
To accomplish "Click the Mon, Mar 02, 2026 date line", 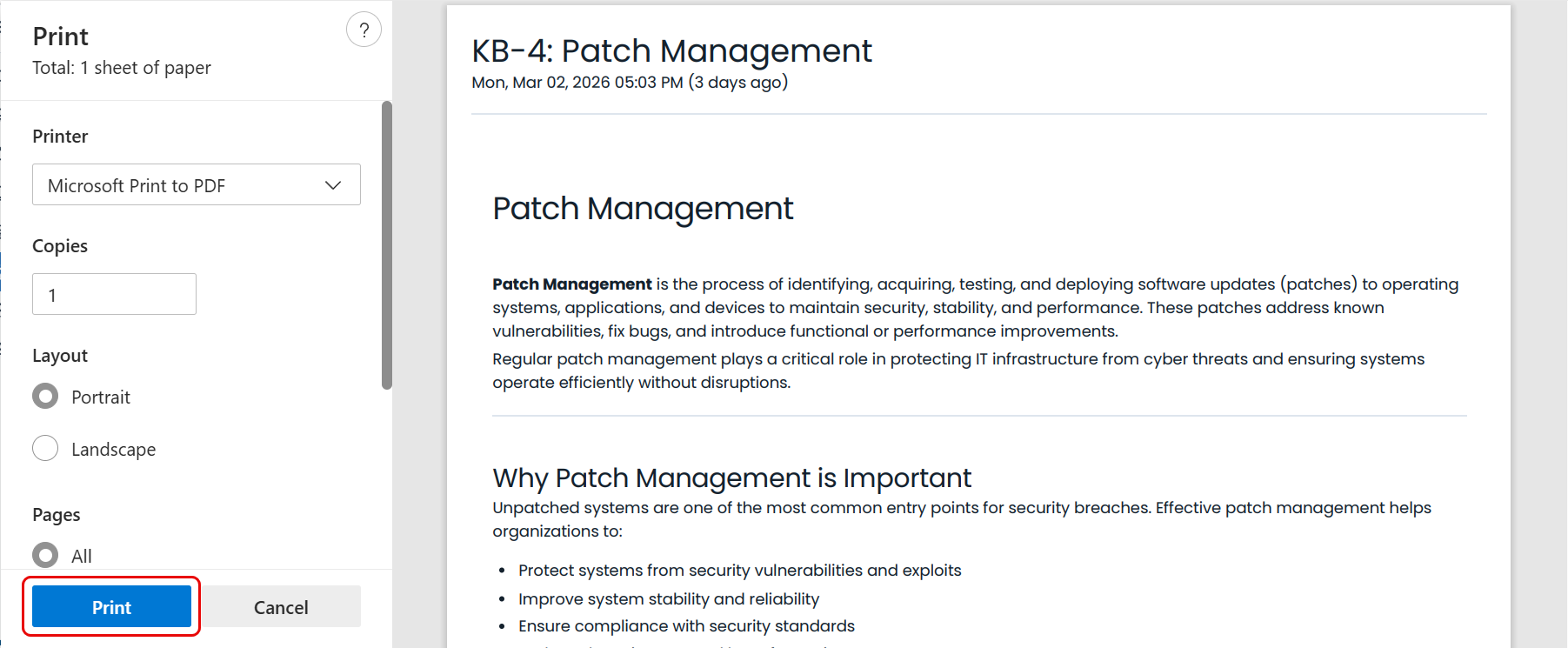I will pos(629,83).
